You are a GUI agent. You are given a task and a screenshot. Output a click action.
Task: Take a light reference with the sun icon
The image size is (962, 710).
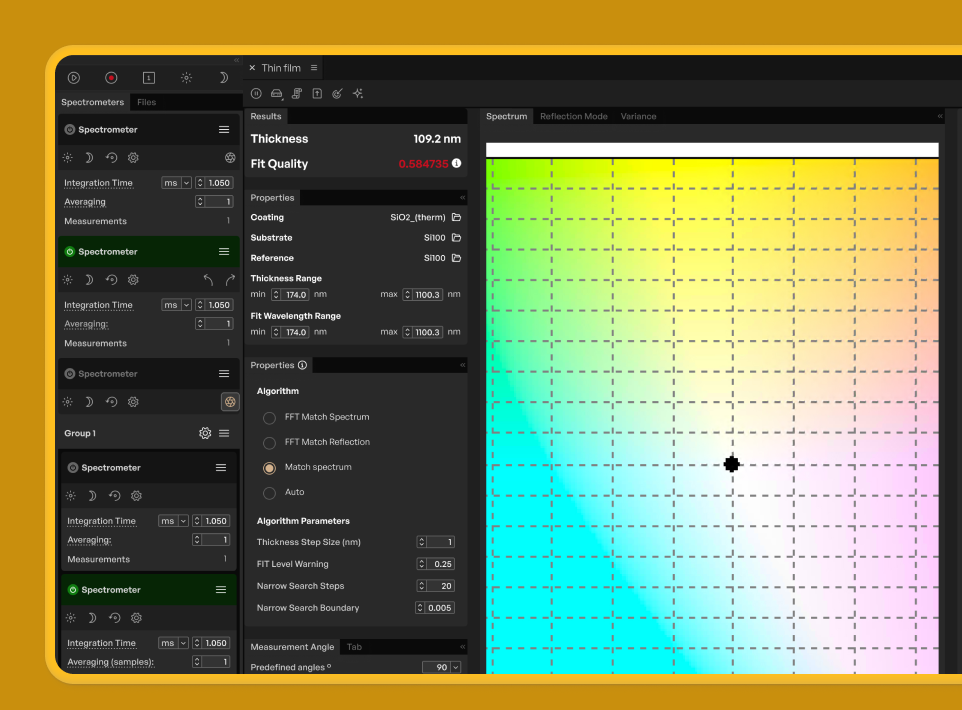[x=187, y=77]
